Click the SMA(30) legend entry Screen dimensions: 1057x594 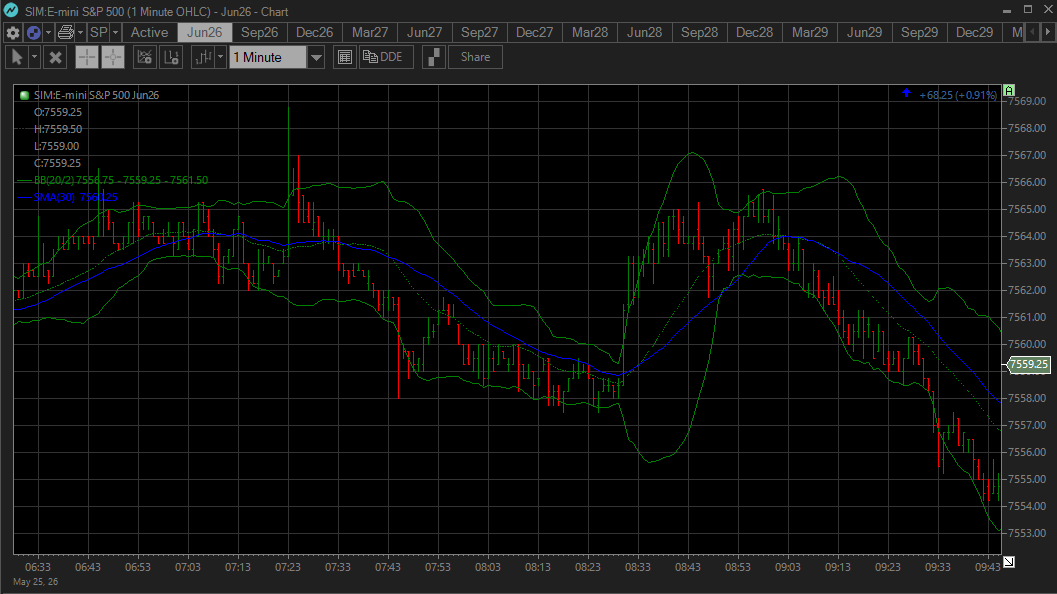[x=76, y=197]
